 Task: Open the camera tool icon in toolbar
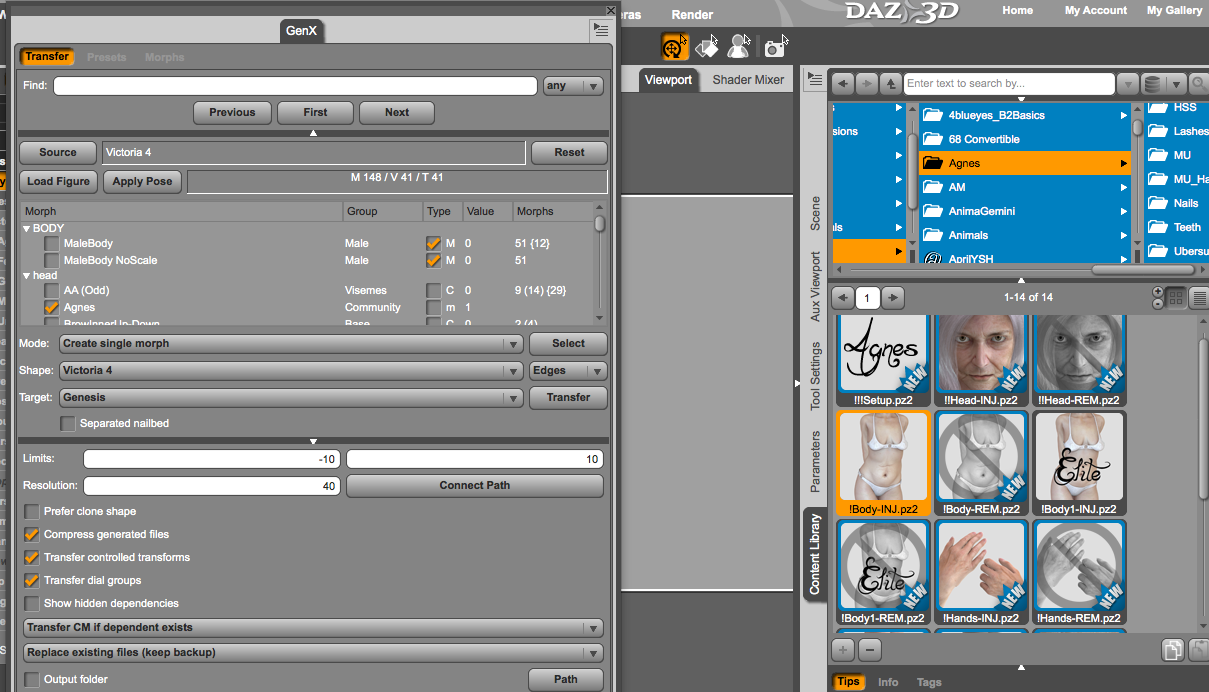point(775,46)
